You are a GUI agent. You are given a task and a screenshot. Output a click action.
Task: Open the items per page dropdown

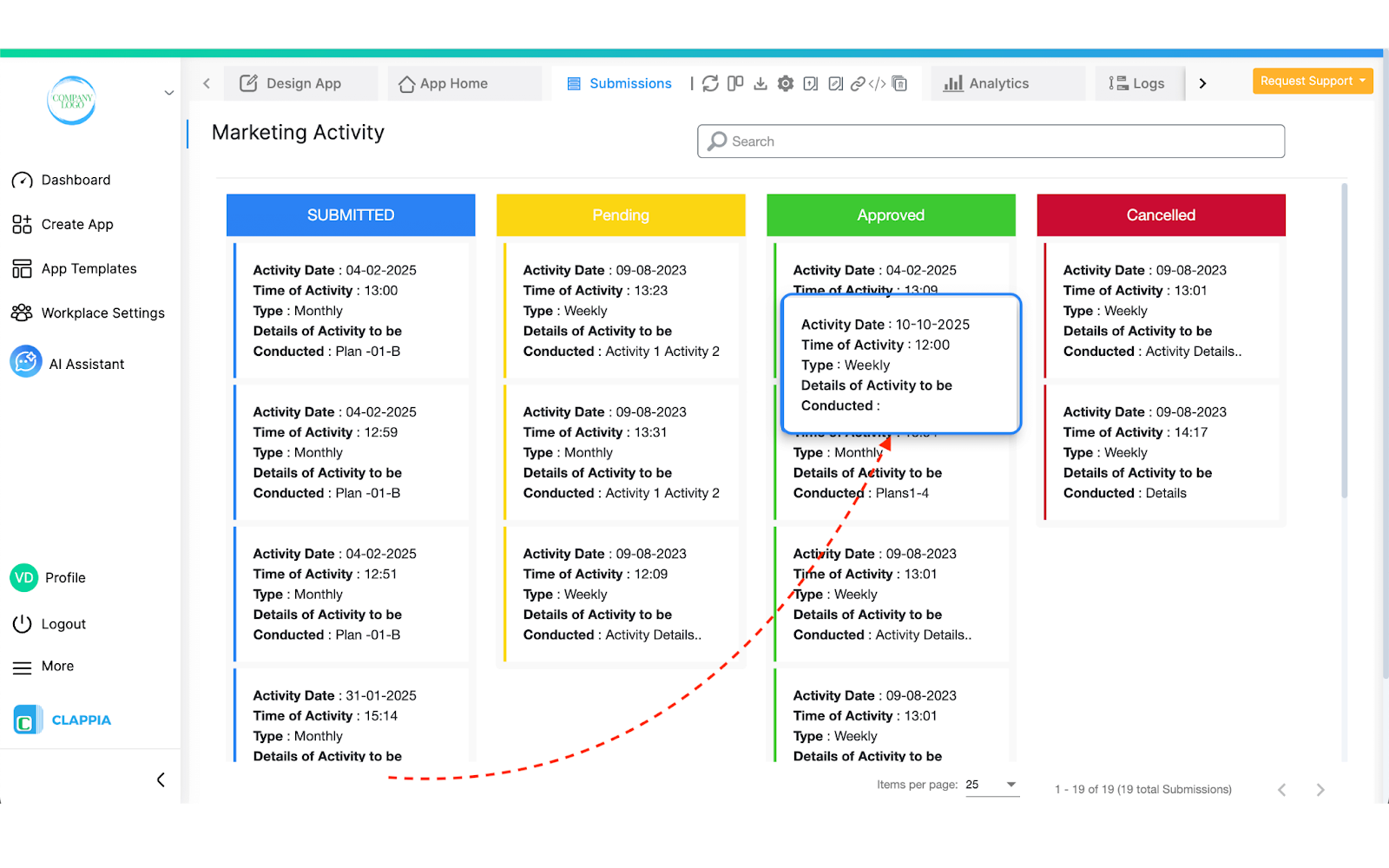tap(992, 785)
